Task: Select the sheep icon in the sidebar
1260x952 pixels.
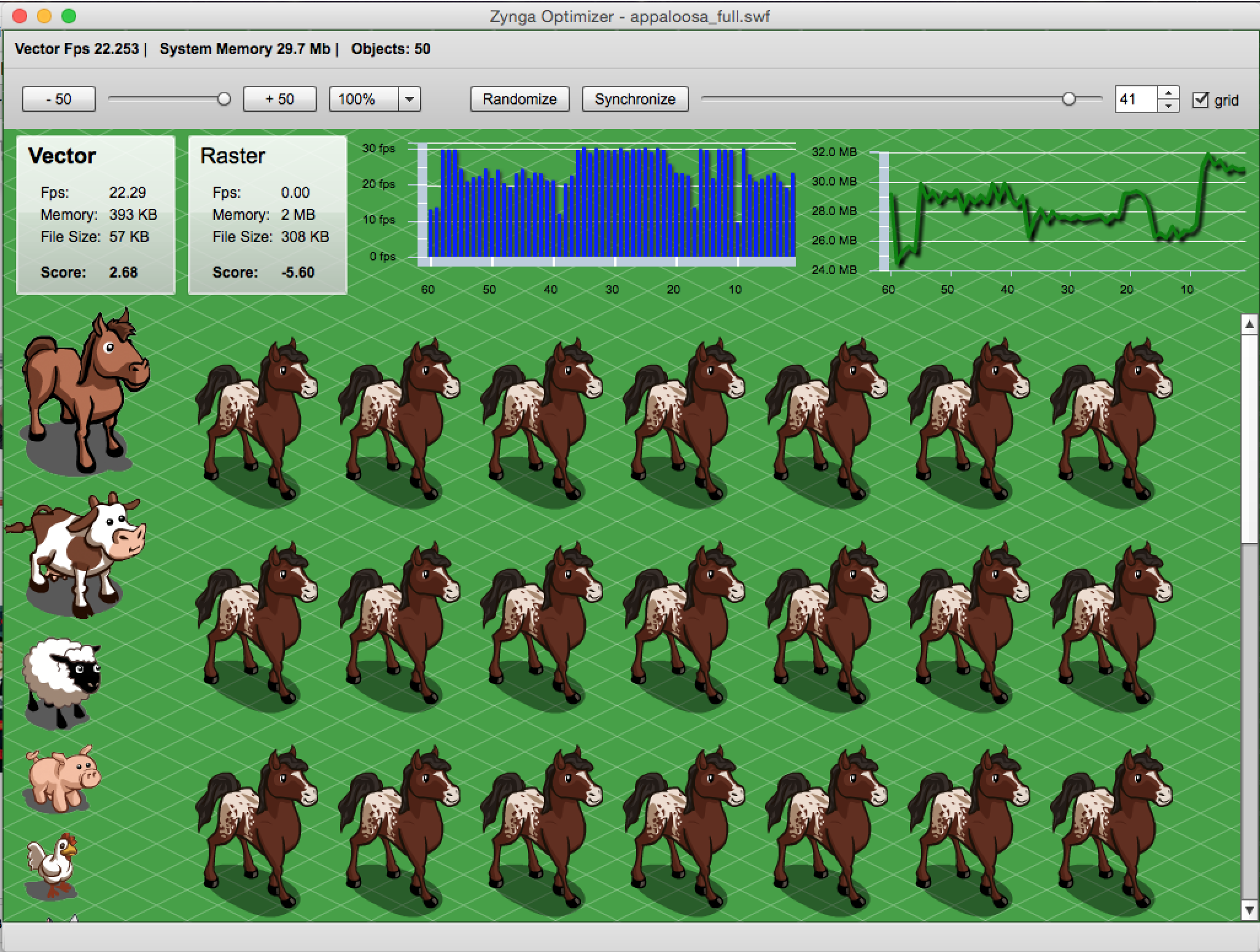Action: point(61,682)
